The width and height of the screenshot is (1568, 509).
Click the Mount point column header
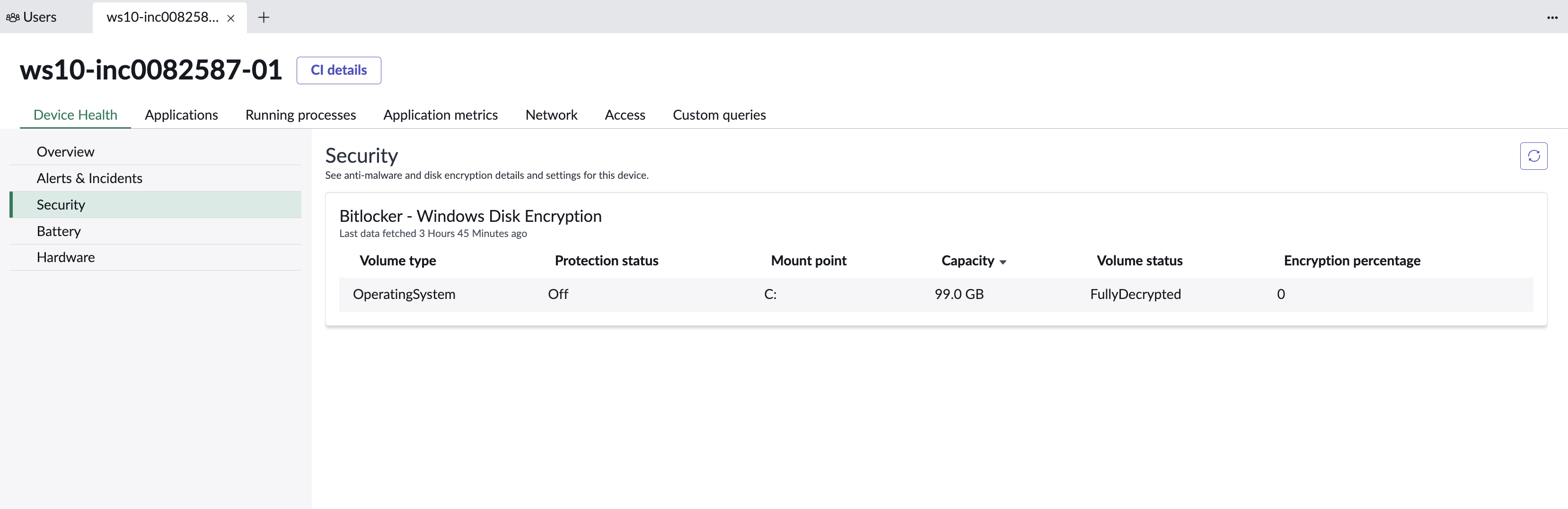tap(808, 261)
